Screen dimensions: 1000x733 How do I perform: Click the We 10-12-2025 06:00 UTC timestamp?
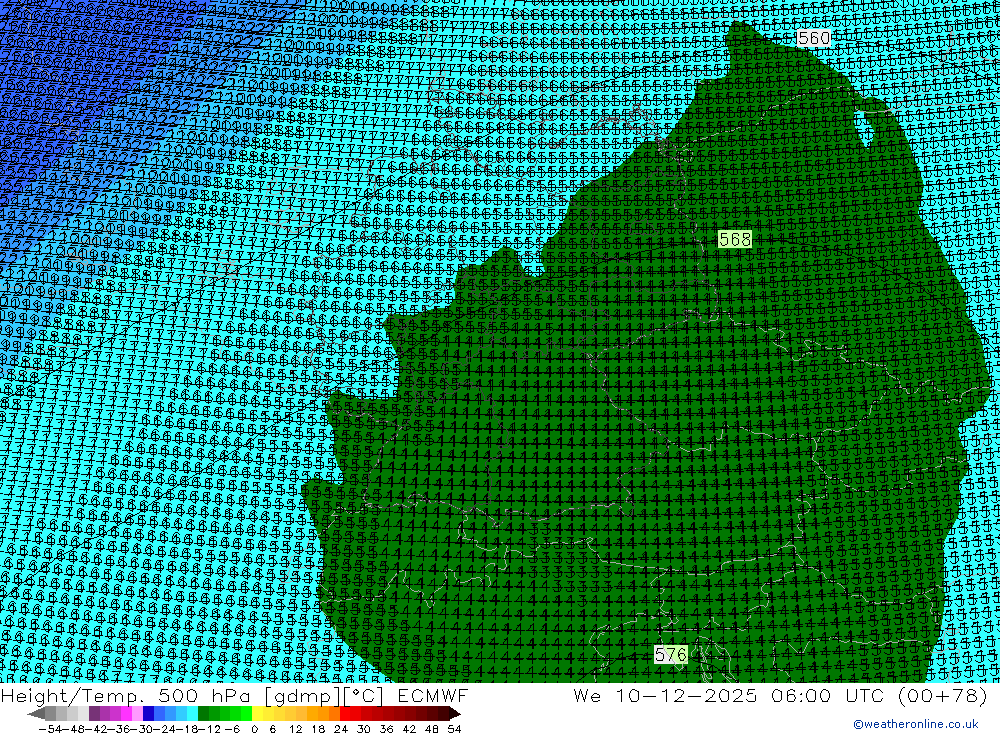point(781,696)
